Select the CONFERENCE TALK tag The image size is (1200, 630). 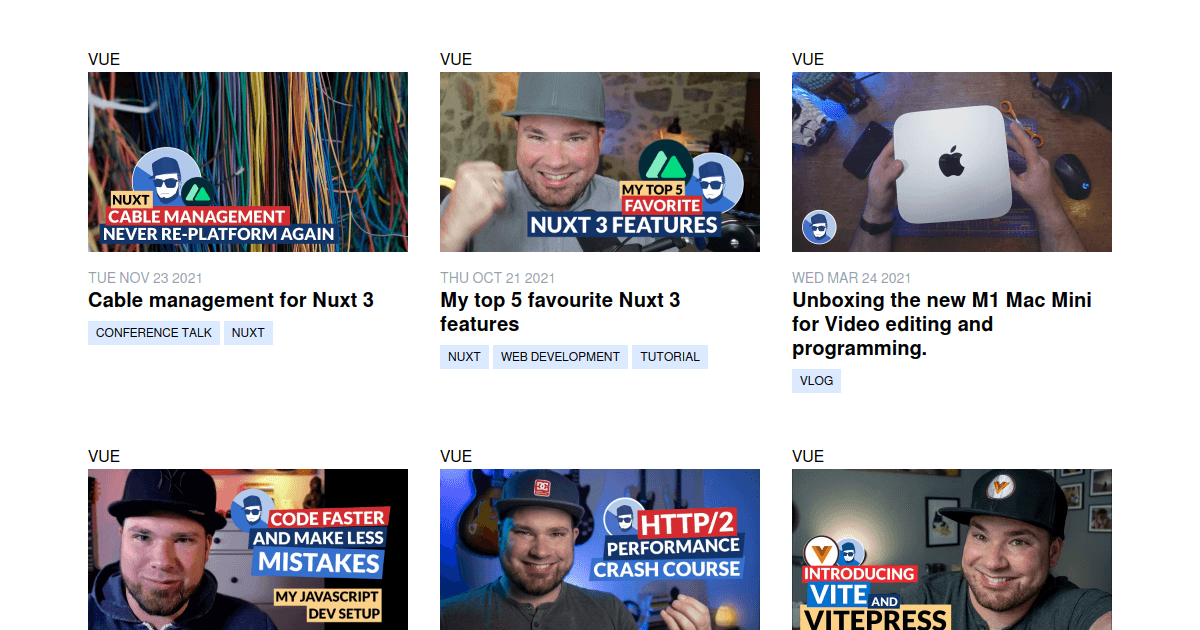[x=154, y=333]
